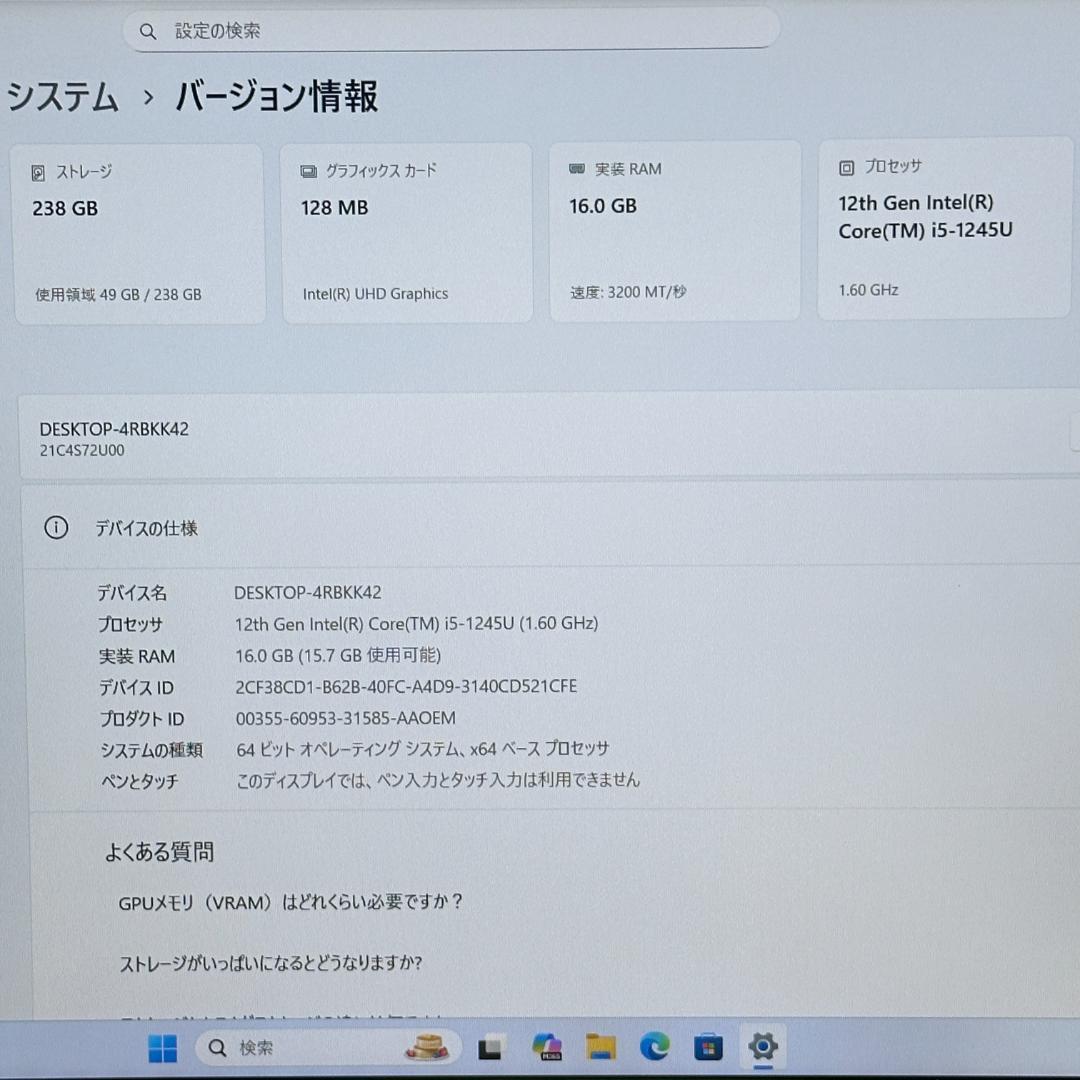Click the DESKTOP-4RBKK42 device name header
The height and width of the screenshot is (1080, 1080).
click(114, 429)
